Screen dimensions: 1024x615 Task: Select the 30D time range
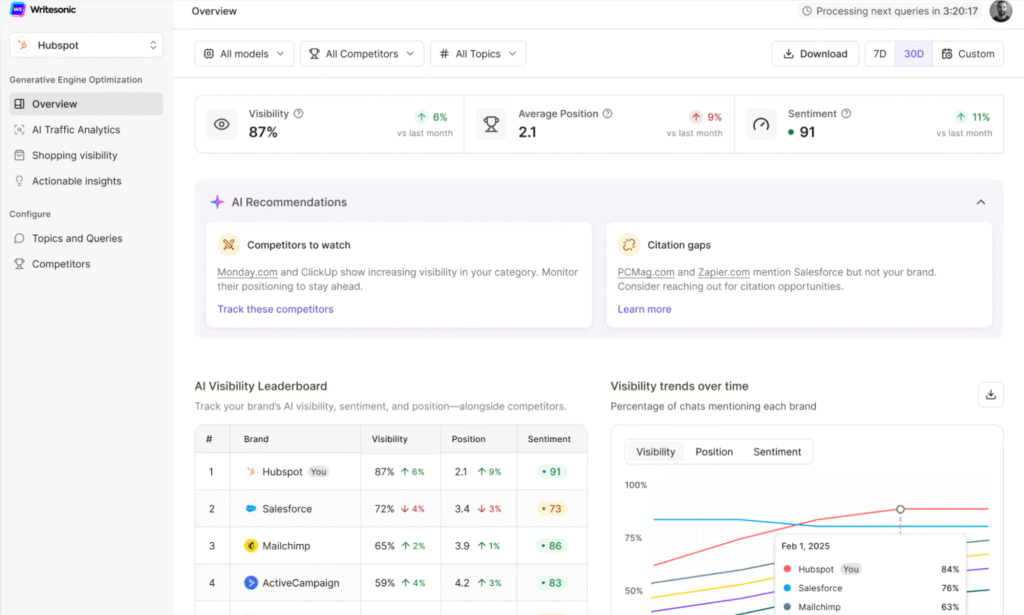pos(914,54)
